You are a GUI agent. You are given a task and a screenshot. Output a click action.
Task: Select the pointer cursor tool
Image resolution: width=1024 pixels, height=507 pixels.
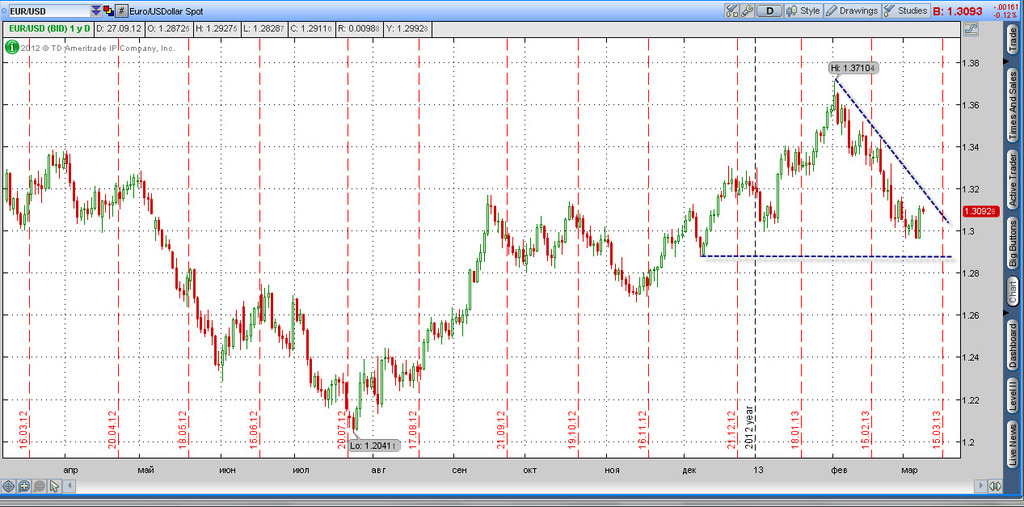[x=54, y=486]
